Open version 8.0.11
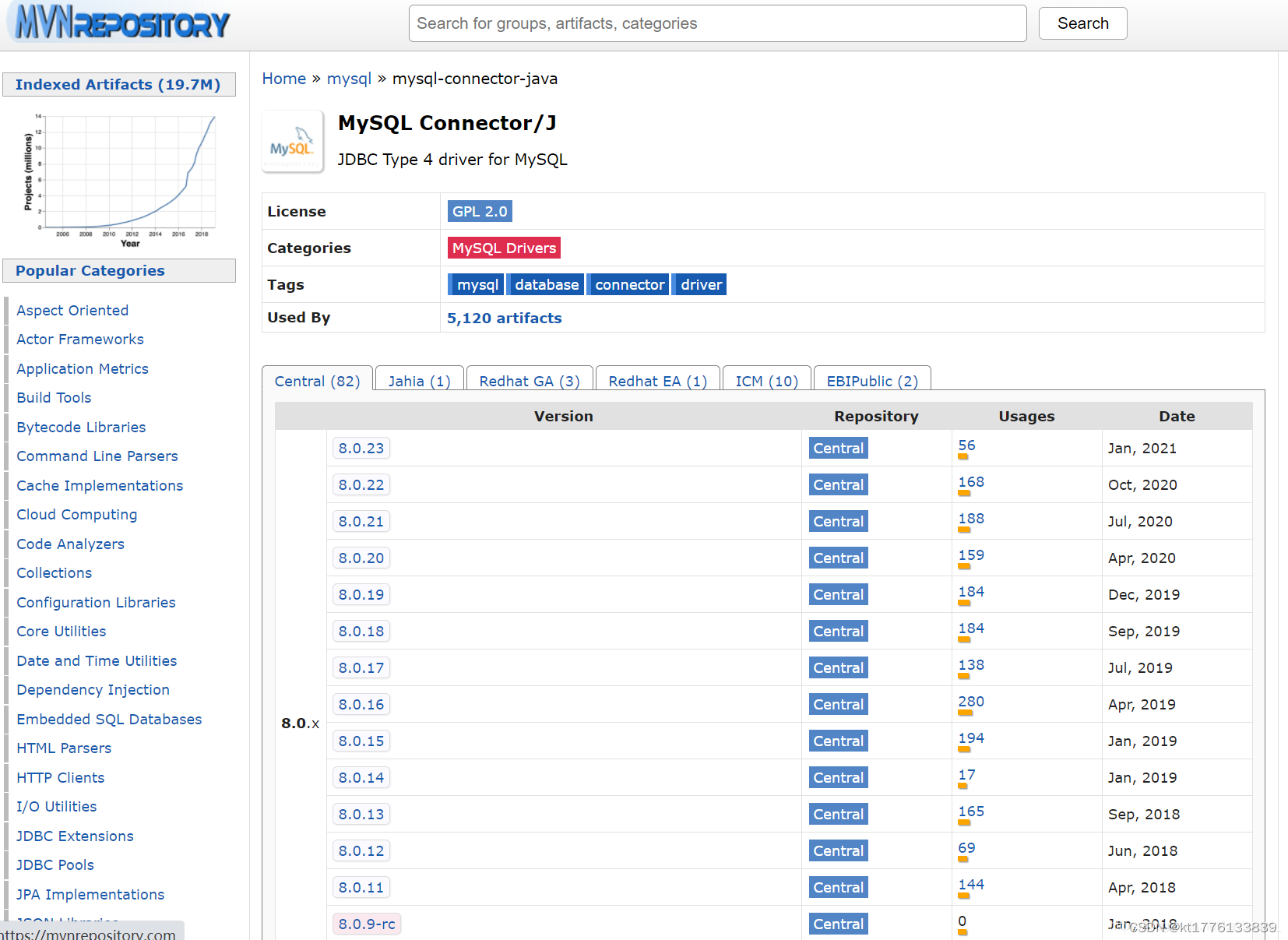This screenshot has height=940, width=1288. pos(361,887)
